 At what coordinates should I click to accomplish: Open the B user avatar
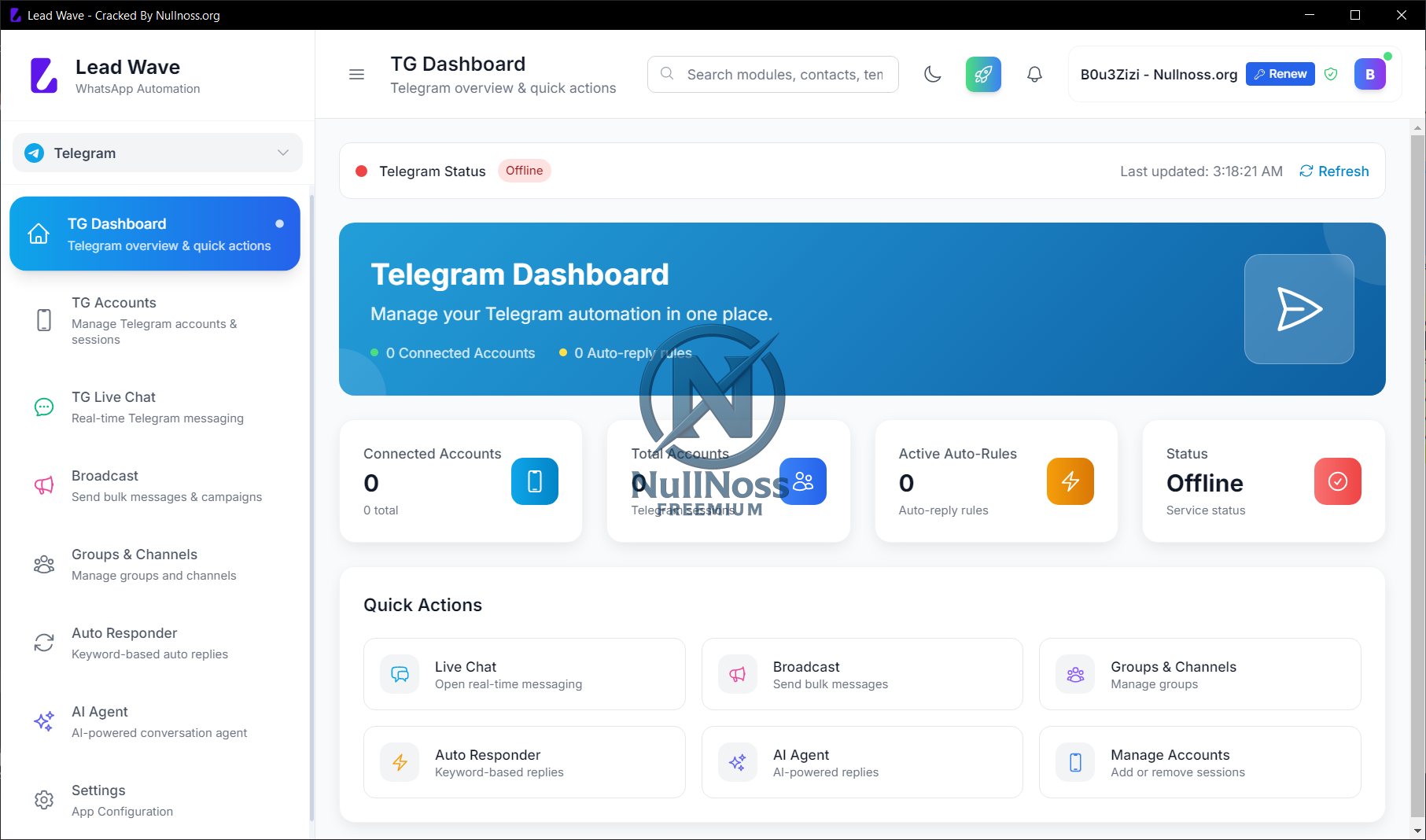pos(1370,74)
